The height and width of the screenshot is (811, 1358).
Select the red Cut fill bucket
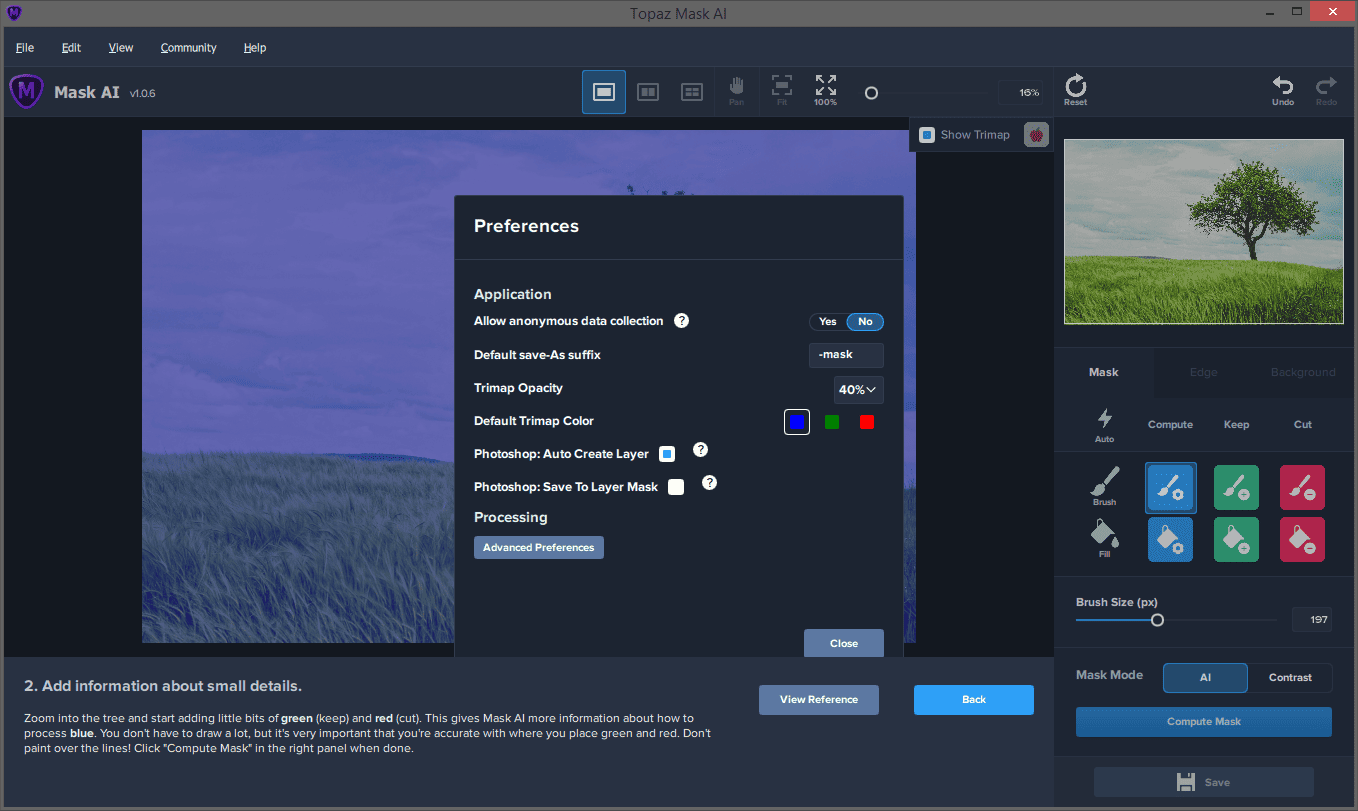[1302, 540]
